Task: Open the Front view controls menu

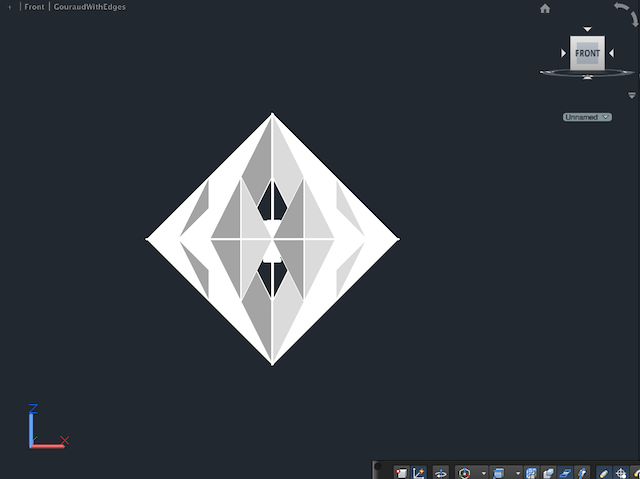Action: point(34,7)
